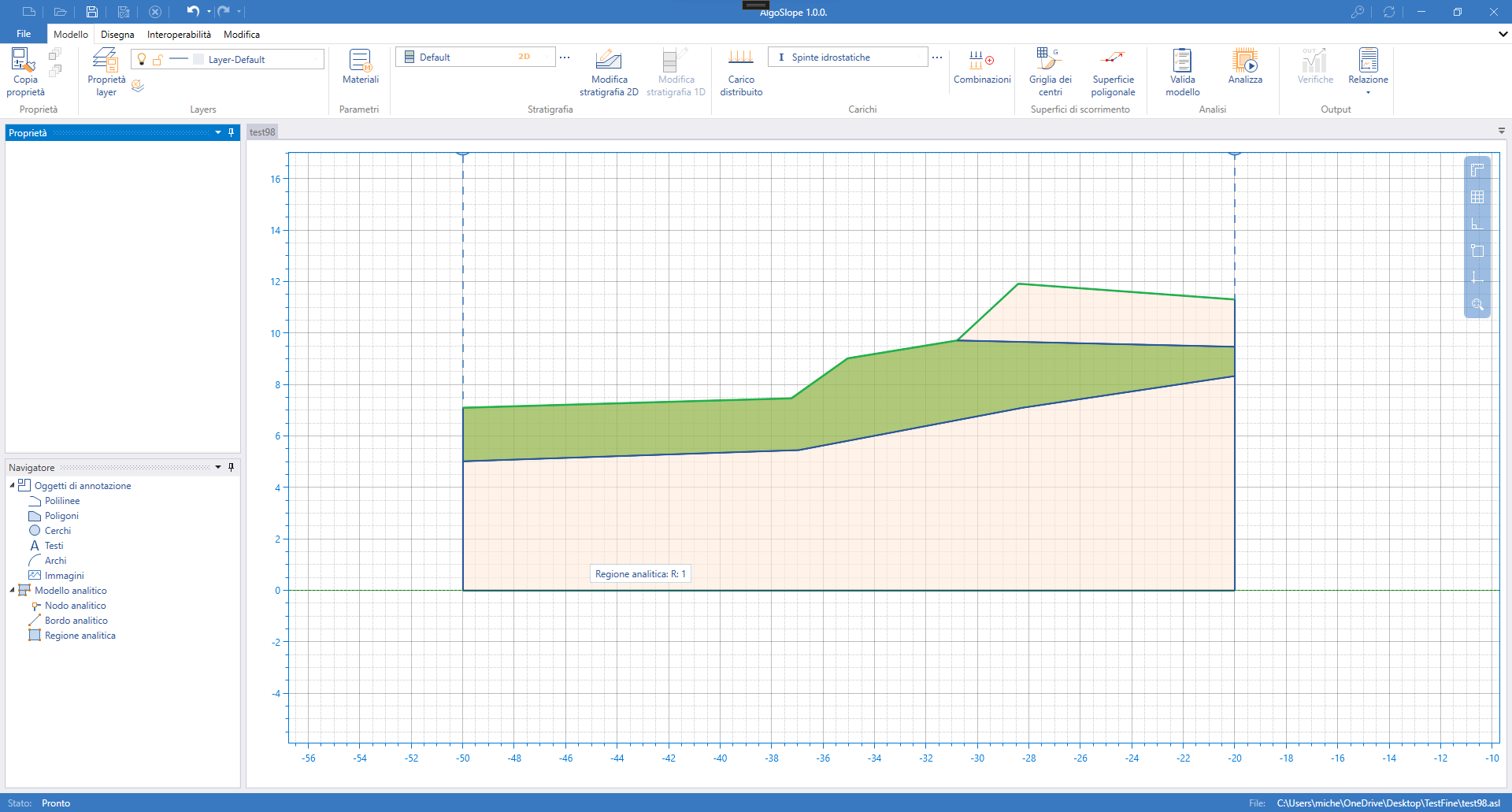
Task: Click Modifica stratigrafia 1D
Action: [676, 72]
